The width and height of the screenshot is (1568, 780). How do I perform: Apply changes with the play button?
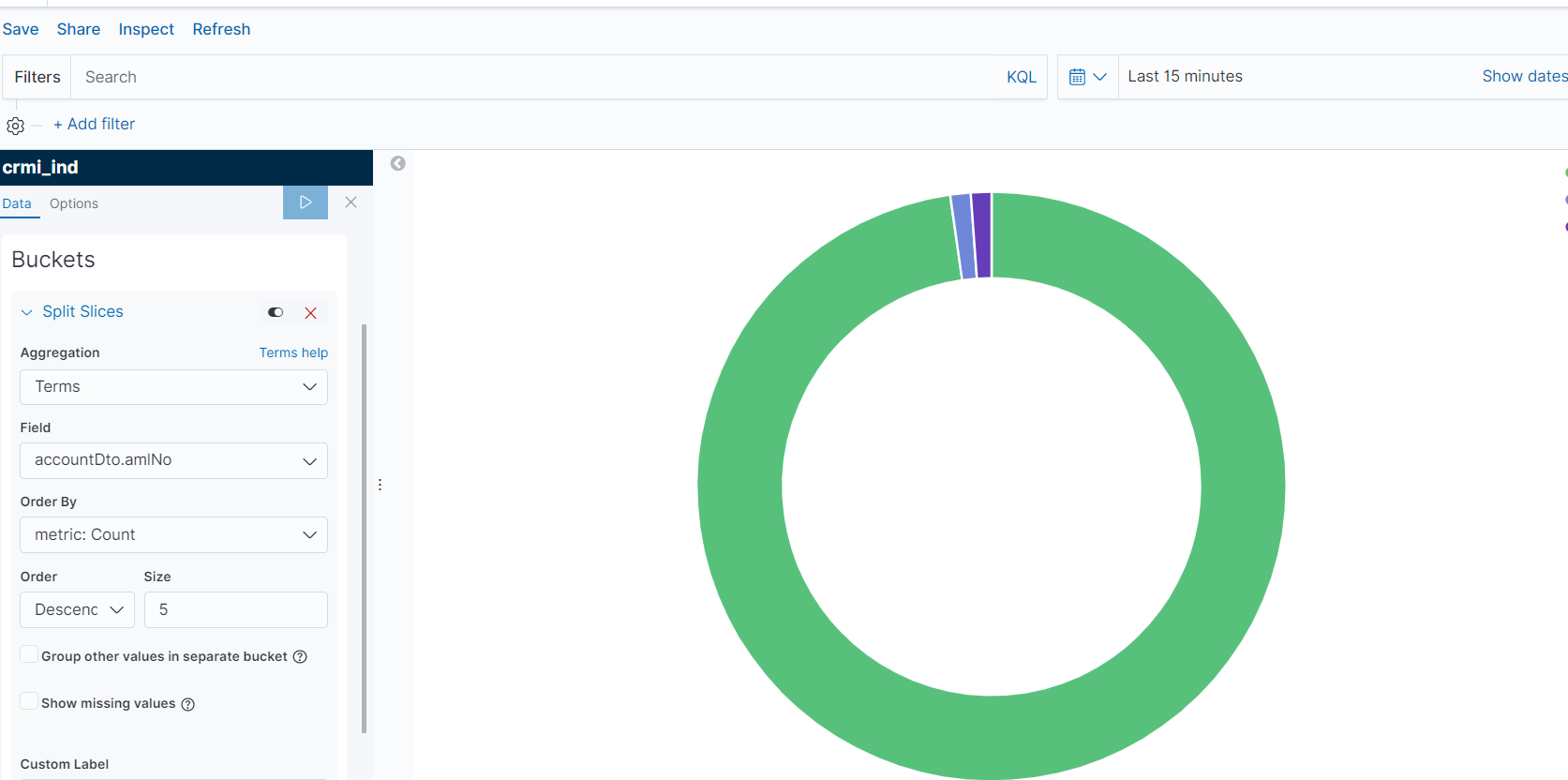coord(306,202)
